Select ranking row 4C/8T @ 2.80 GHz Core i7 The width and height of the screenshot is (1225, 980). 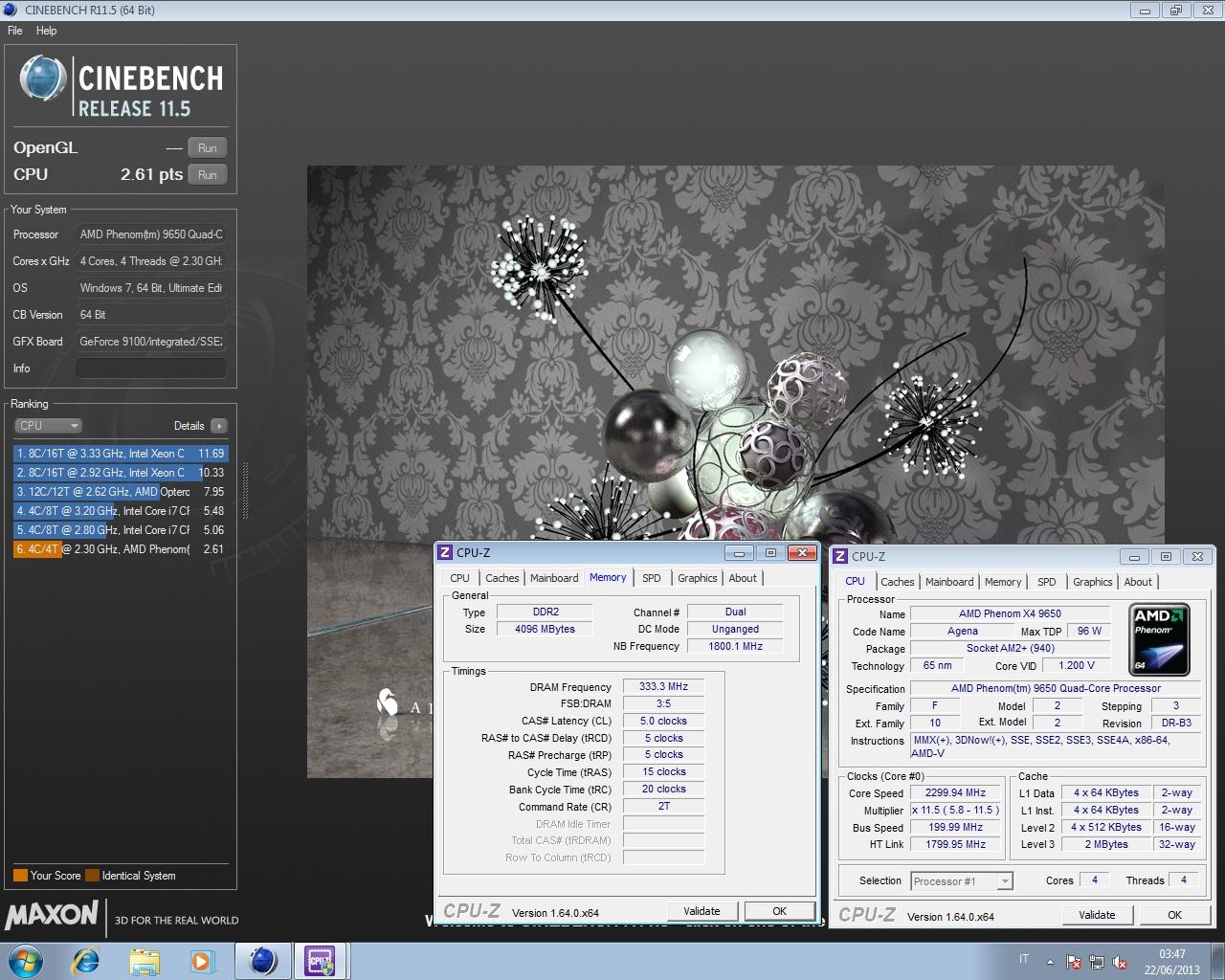[x=121, y=530]
